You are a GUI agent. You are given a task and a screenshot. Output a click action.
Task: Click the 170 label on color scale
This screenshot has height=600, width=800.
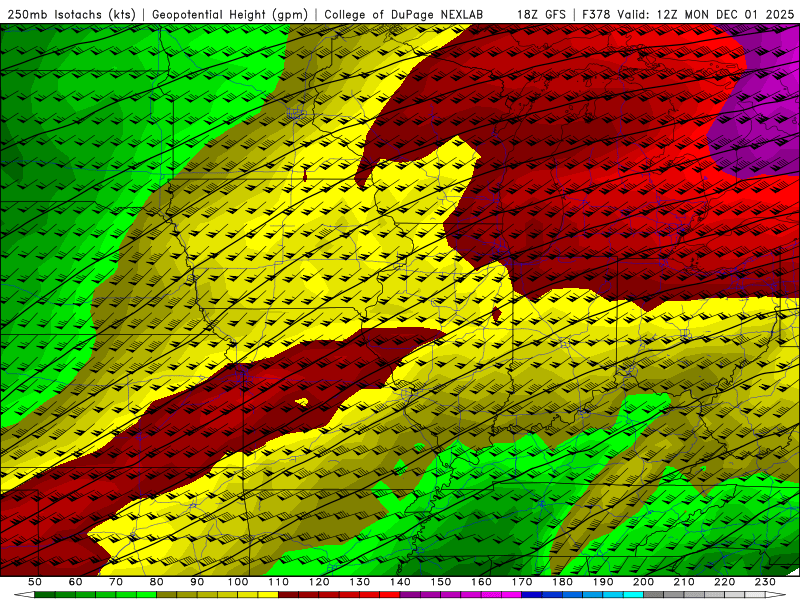click(521, 582)
